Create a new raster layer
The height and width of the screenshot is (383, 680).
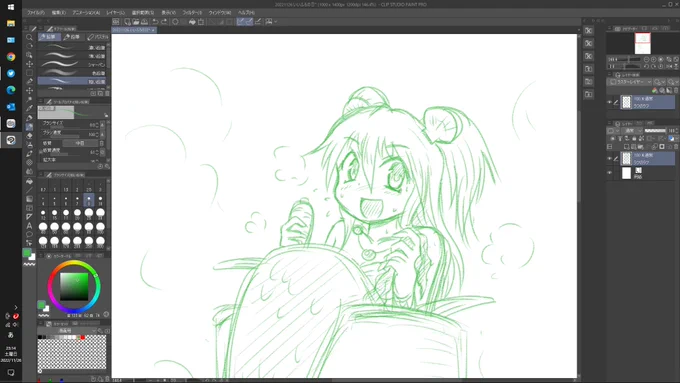[x=627, y=147]
